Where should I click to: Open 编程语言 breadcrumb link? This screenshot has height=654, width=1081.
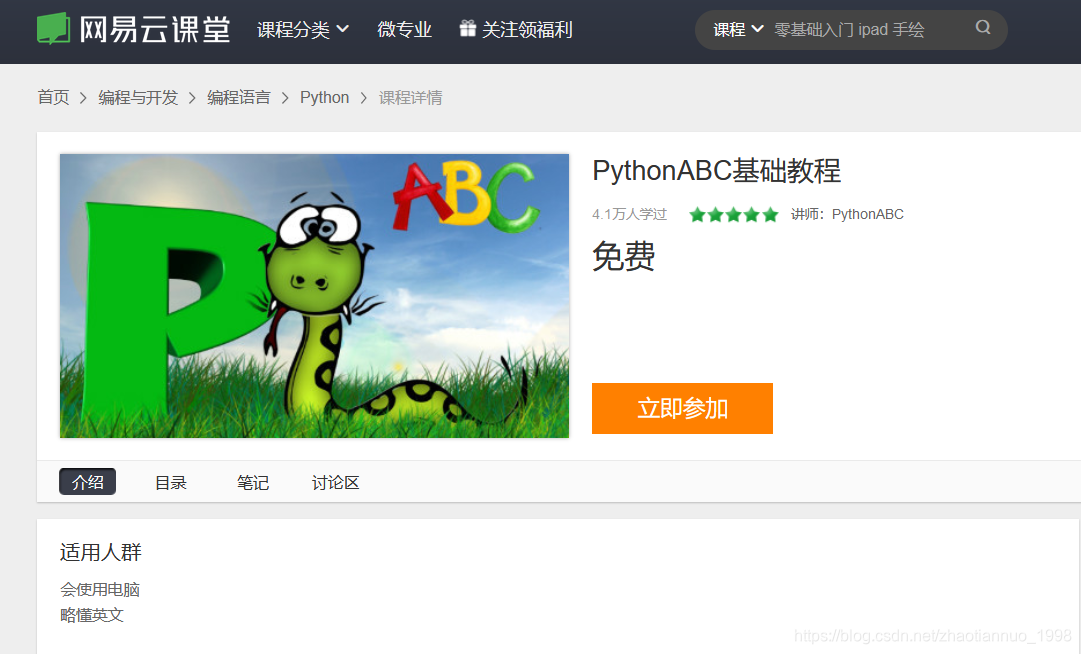(x=239, y=98)
